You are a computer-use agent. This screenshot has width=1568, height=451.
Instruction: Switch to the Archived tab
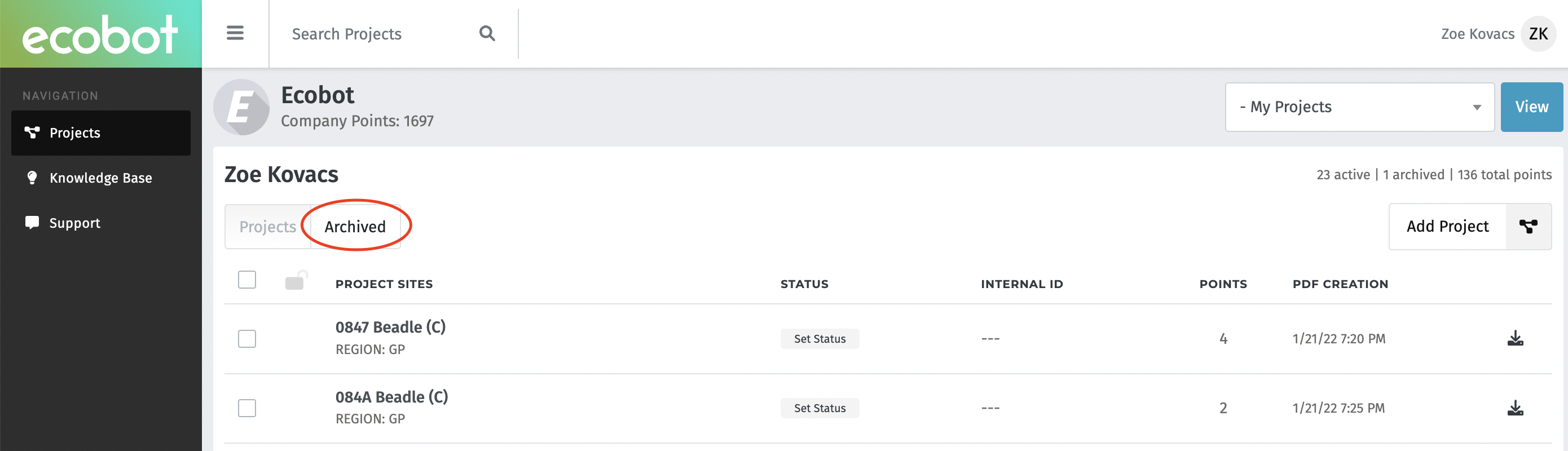[x=355, y=227]
